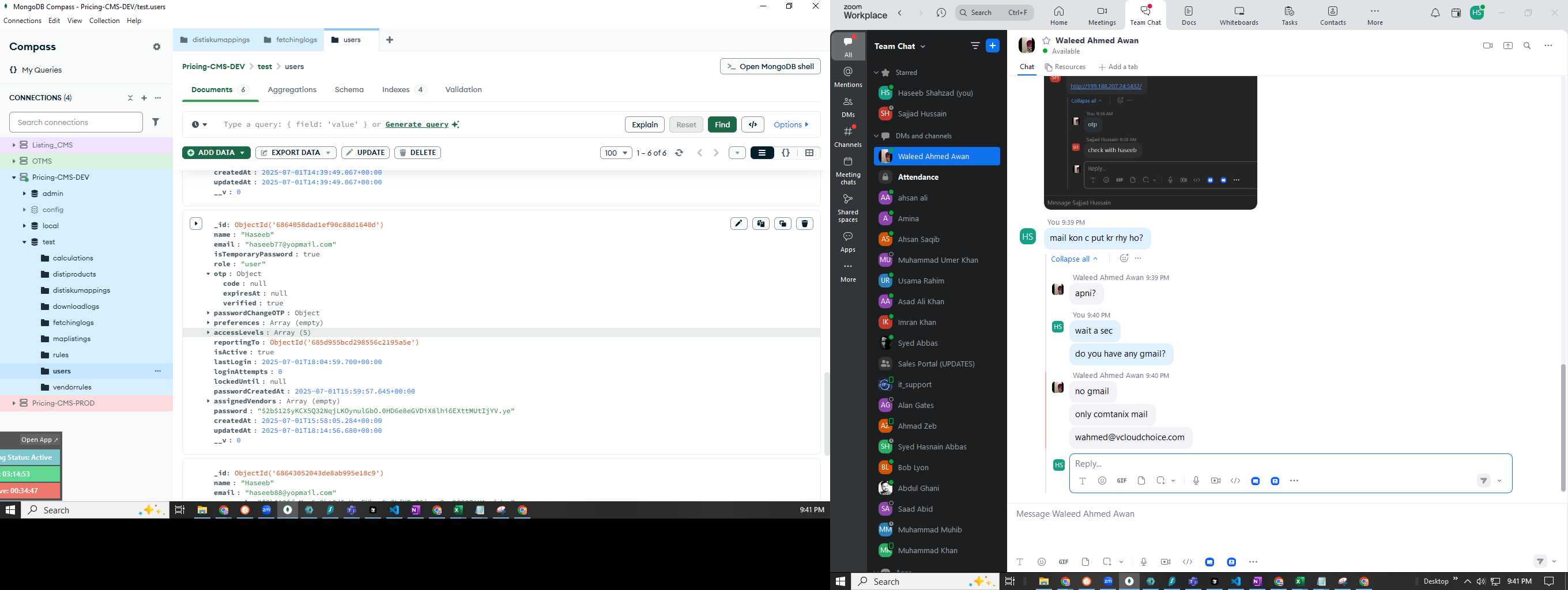This screenshot has width=1568, height=590.
Task: Switch to the Aggregations tab
Action: coord(292,90)
